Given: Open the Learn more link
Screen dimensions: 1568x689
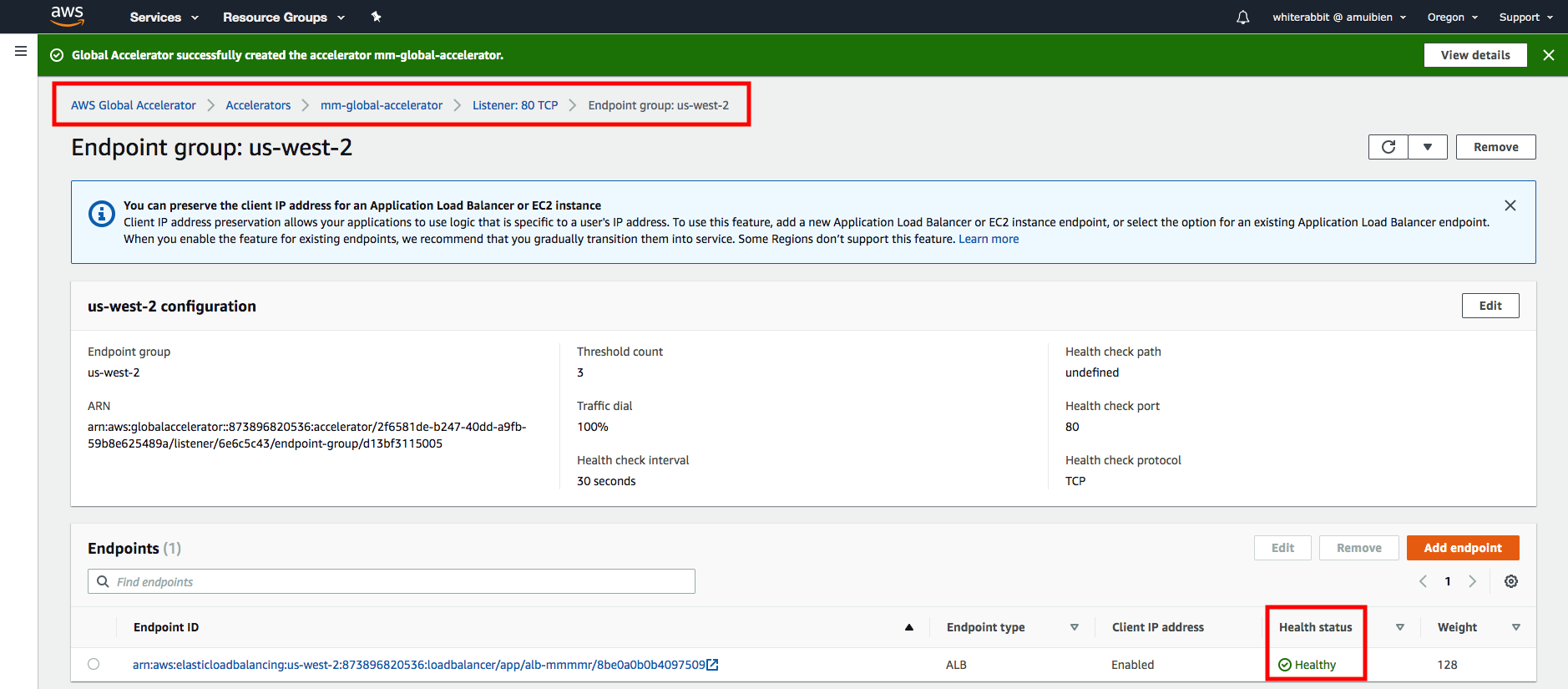Looking at the screenshot, I should [989, 239].
